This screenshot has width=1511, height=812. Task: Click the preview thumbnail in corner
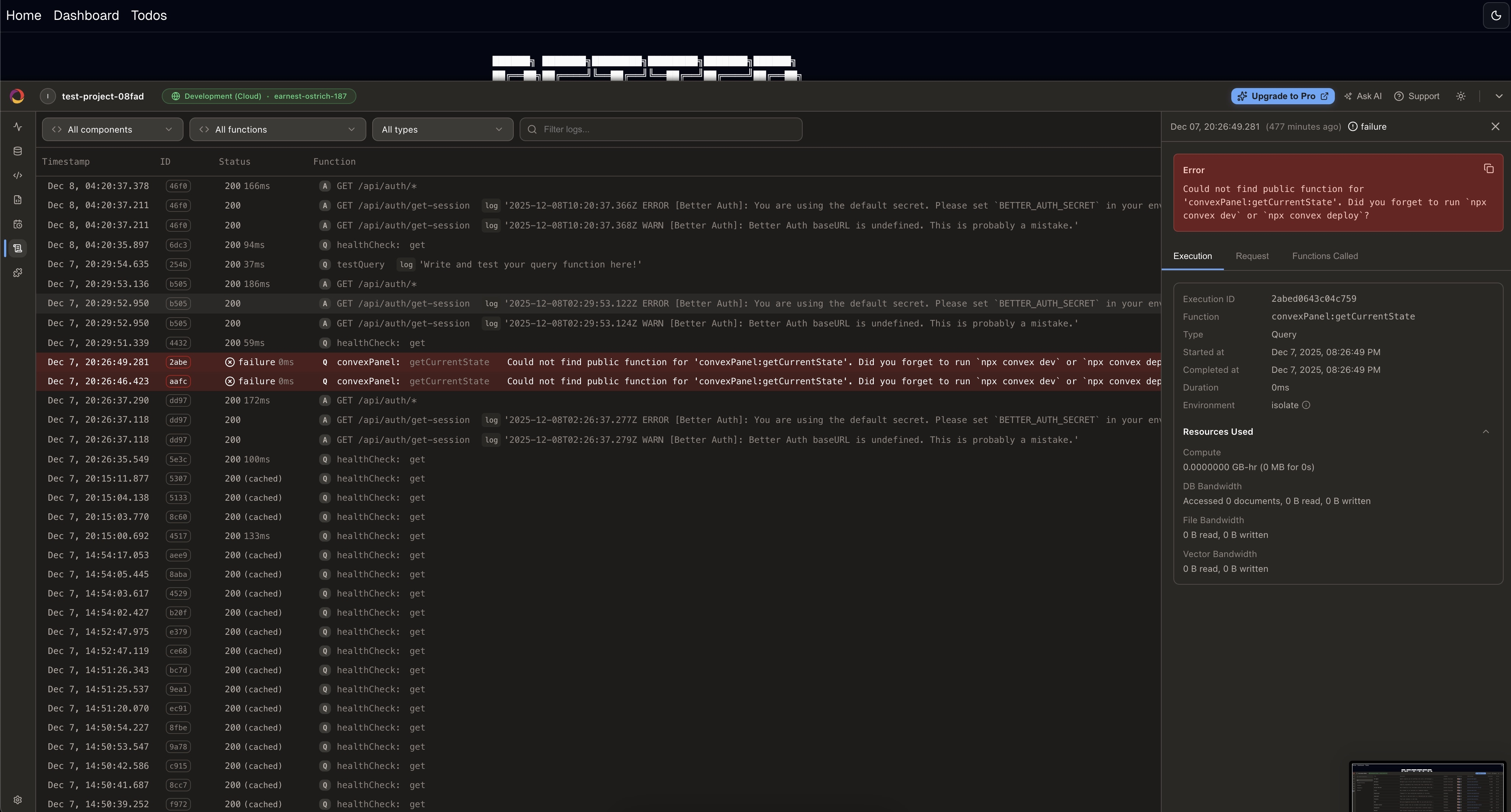click(1427, 787)
